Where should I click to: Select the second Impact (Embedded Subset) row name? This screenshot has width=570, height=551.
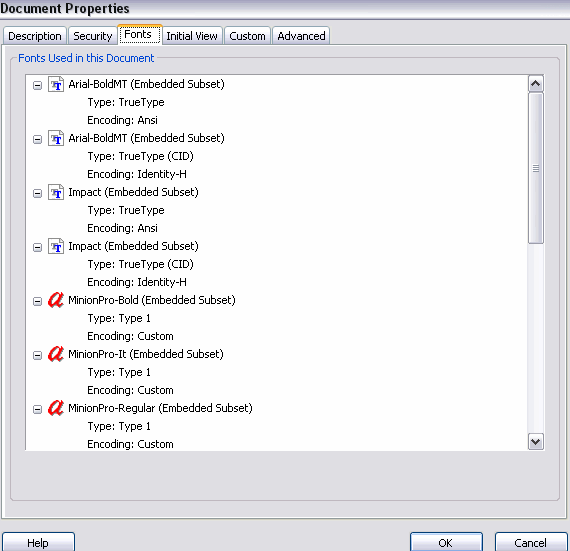click(x=133, y=246)
